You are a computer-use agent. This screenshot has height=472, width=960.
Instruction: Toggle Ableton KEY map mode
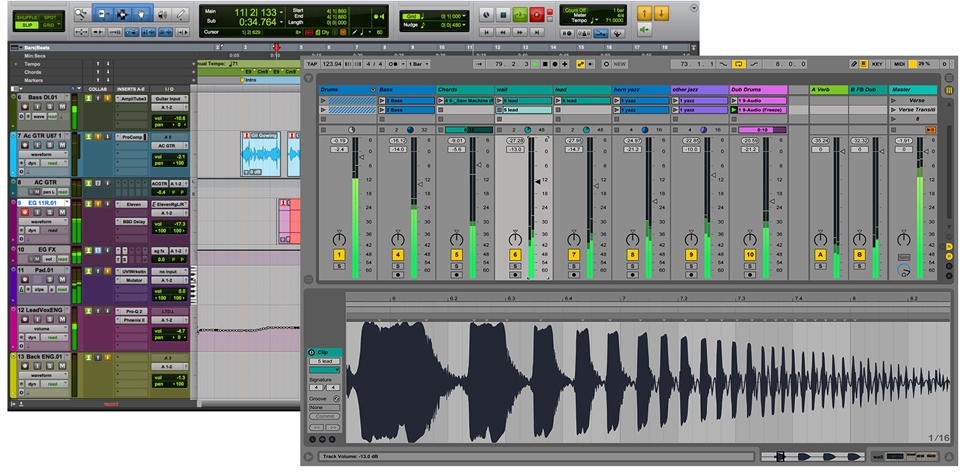(877, 64)
